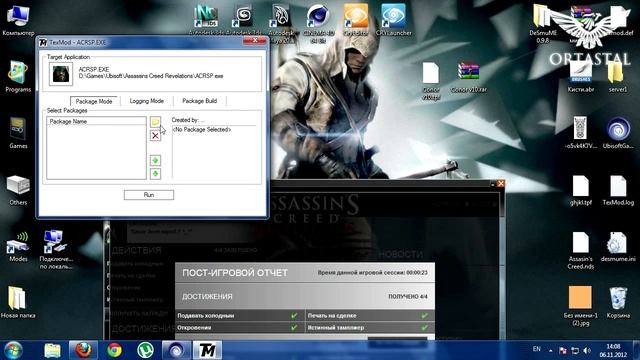Launch Autodesk Maya desktop shortcut
This screenshot has height=360, width=640.
pyautogui.click(x=281, y=24)
